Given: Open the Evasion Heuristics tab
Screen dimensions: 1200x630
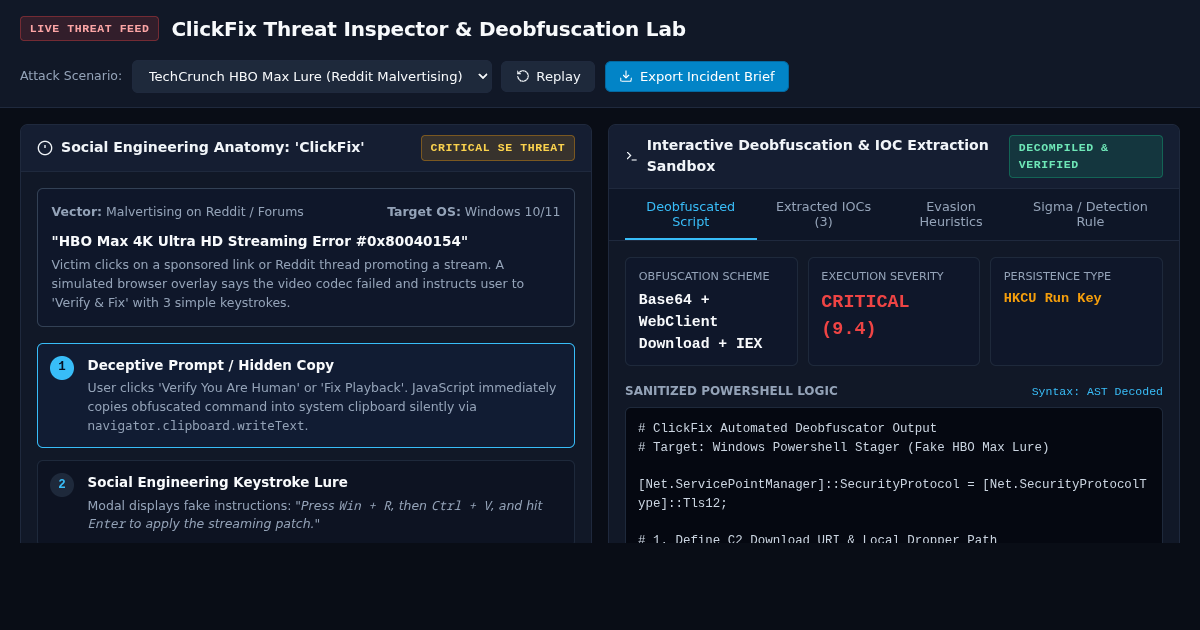Looking at the screenshot, I should coord(951,214).
